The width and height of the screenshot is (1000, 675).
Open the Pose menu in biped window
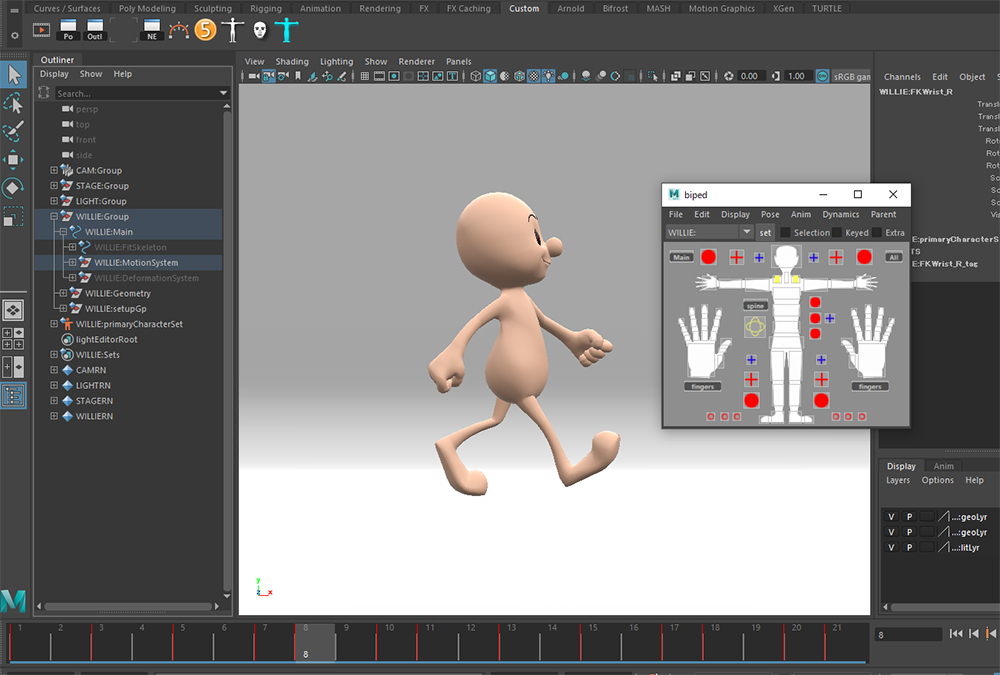click(769, 214)
